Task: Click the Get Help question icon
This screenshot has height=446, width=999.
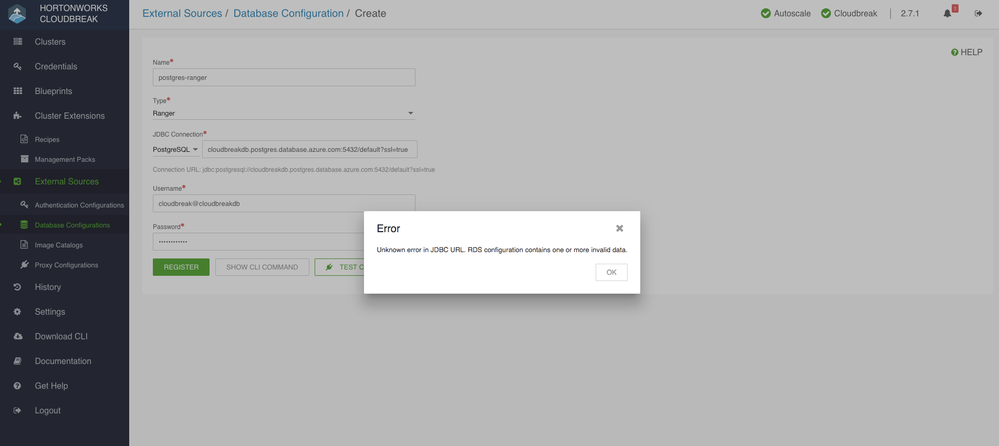Action: 18,385
